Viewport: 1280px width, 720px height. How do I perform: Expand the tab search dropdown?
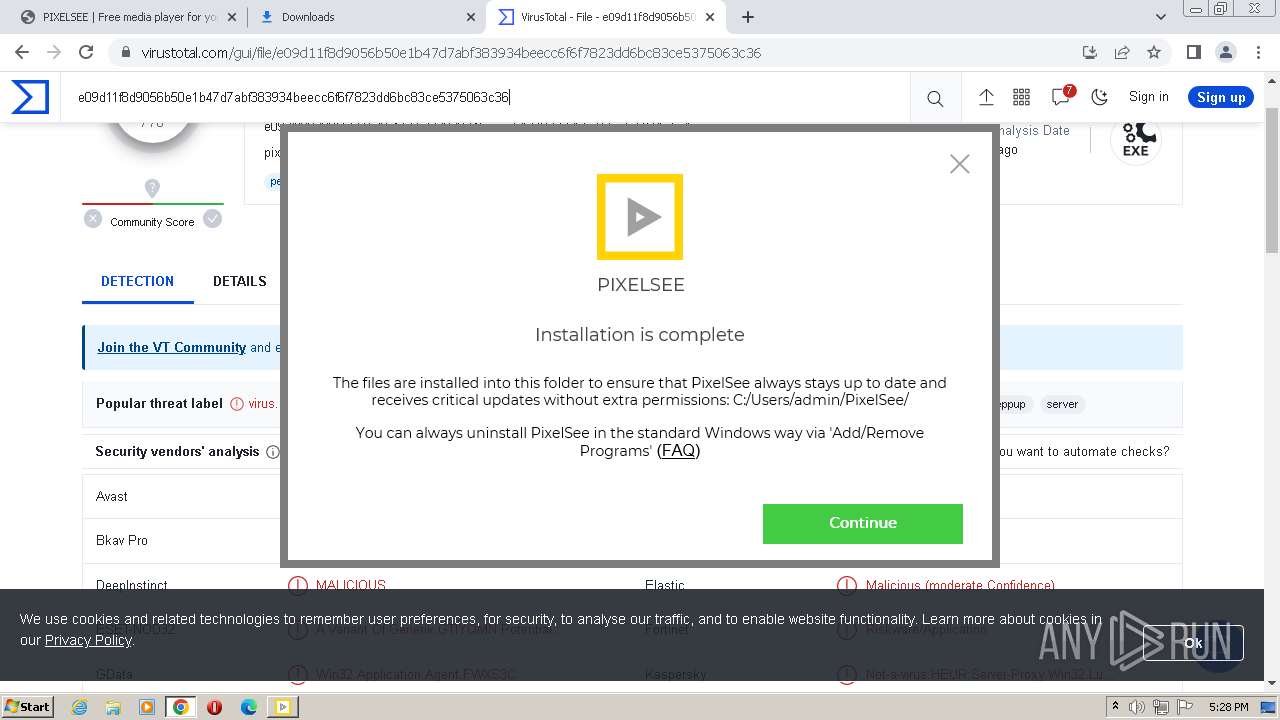point(1161,17)
